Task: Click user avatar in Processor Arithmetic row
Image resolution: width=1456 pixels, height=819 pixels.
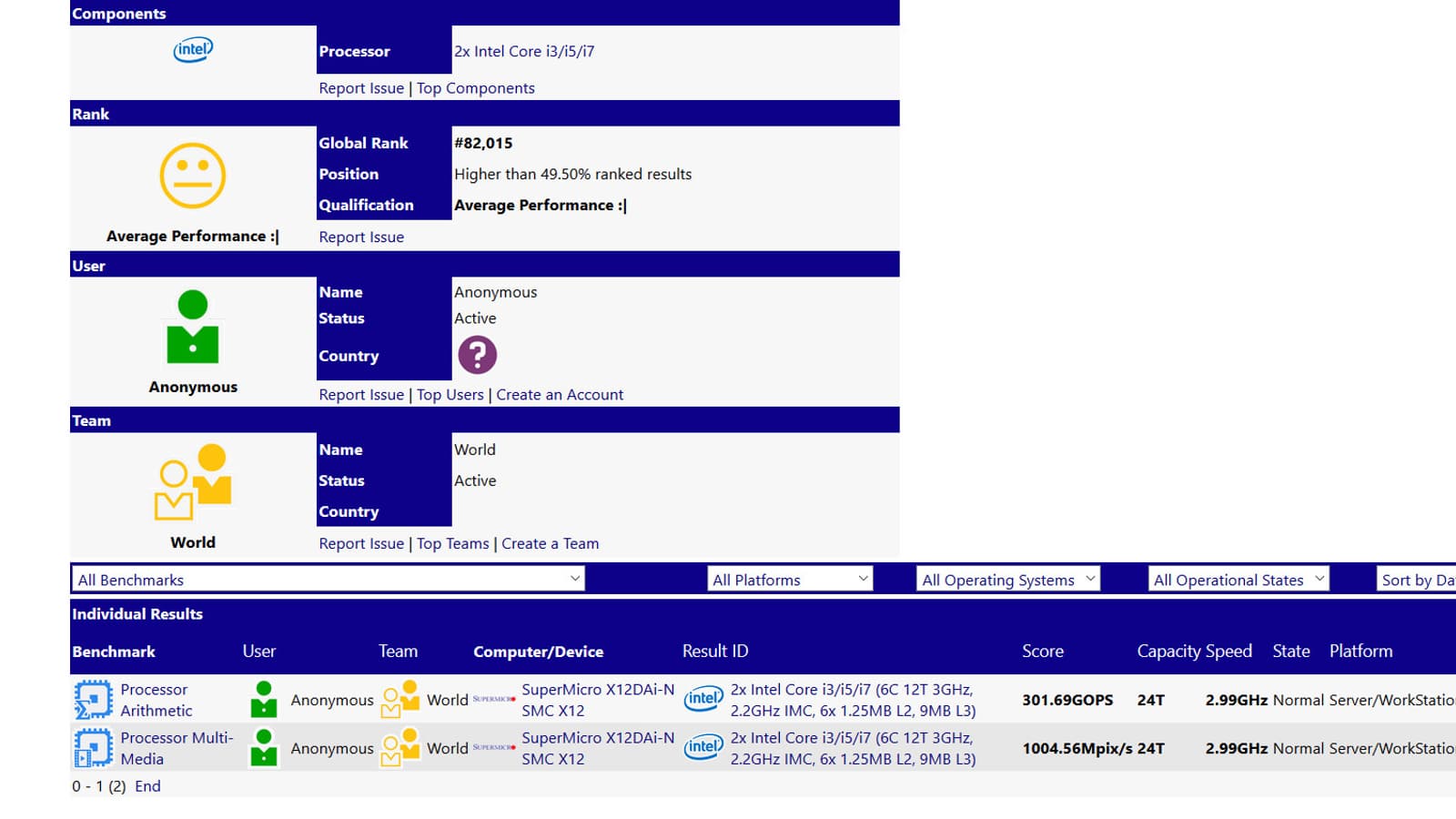Action: [264, 700]
